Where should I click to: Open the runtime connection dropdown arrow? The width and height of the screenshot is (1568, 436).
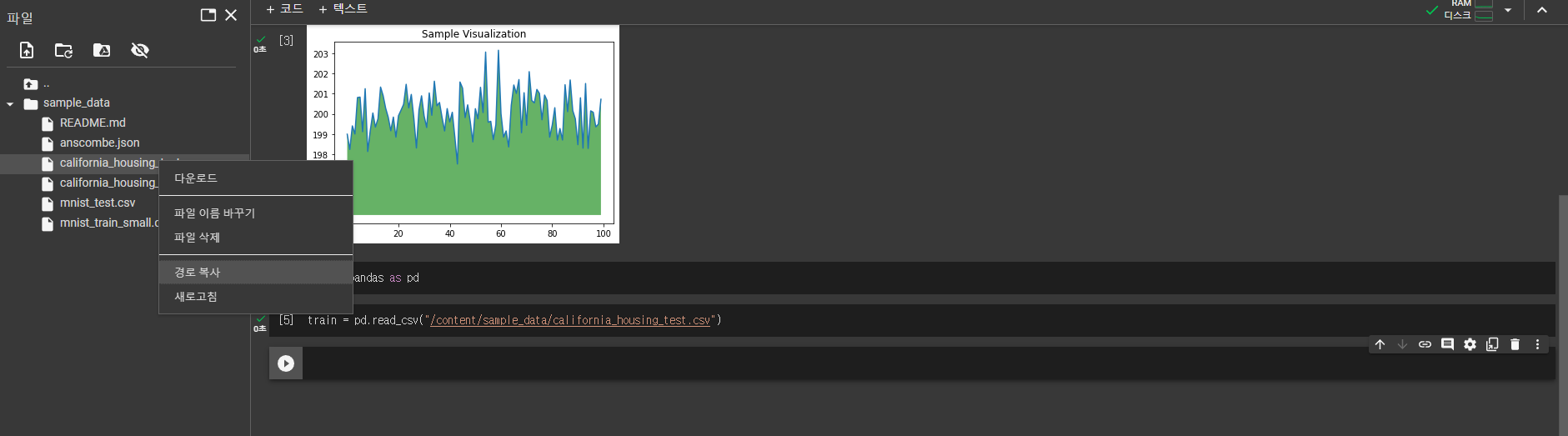1508,10
